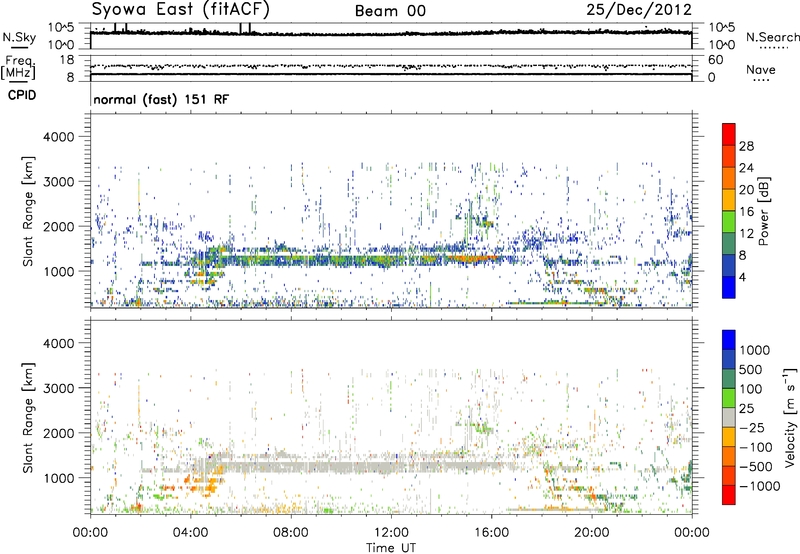Click the 'Time UT' axis title
The height and width of the screenshot is (554, 800).
(x=391, y=548)
